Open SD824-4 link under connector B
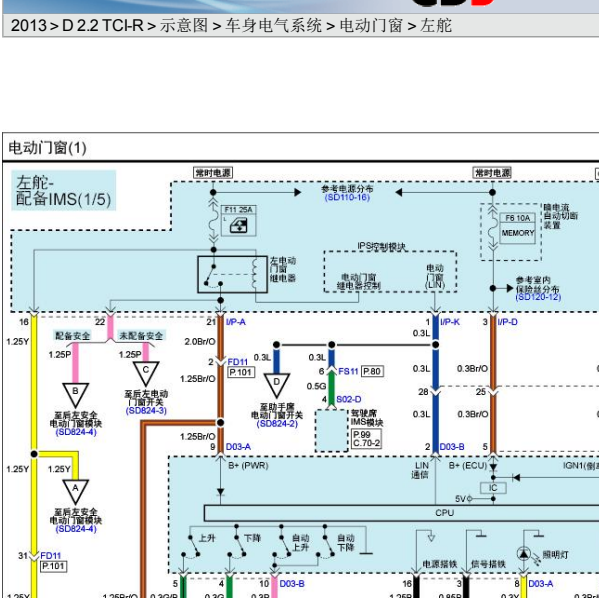Image resolution: width=599 pixels, height=598 pixels. 76,432
